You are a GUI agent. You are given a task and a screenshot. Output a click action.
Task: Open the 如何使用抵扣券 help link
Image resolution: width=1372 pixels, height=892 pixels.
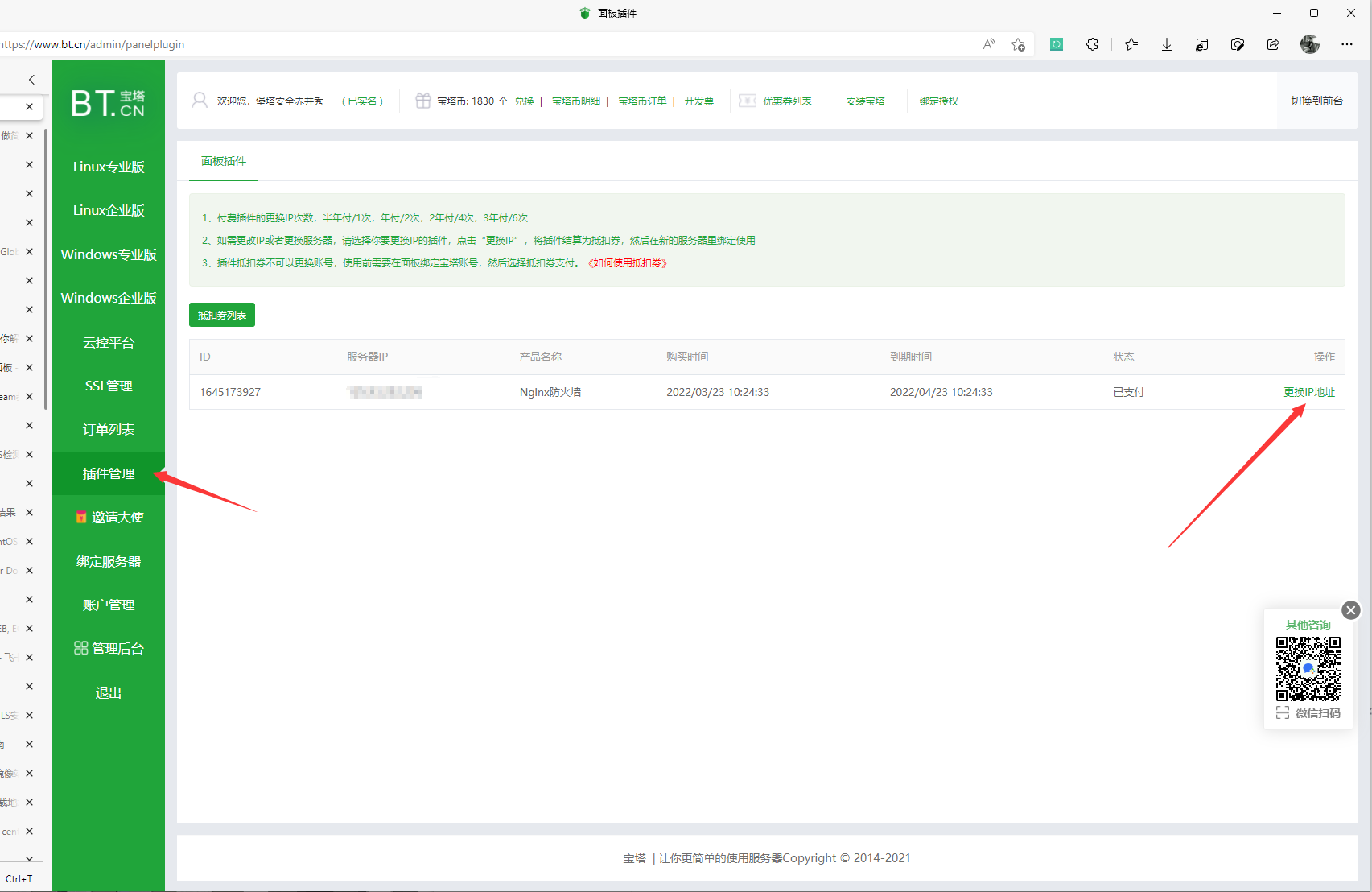coord(628,263)
